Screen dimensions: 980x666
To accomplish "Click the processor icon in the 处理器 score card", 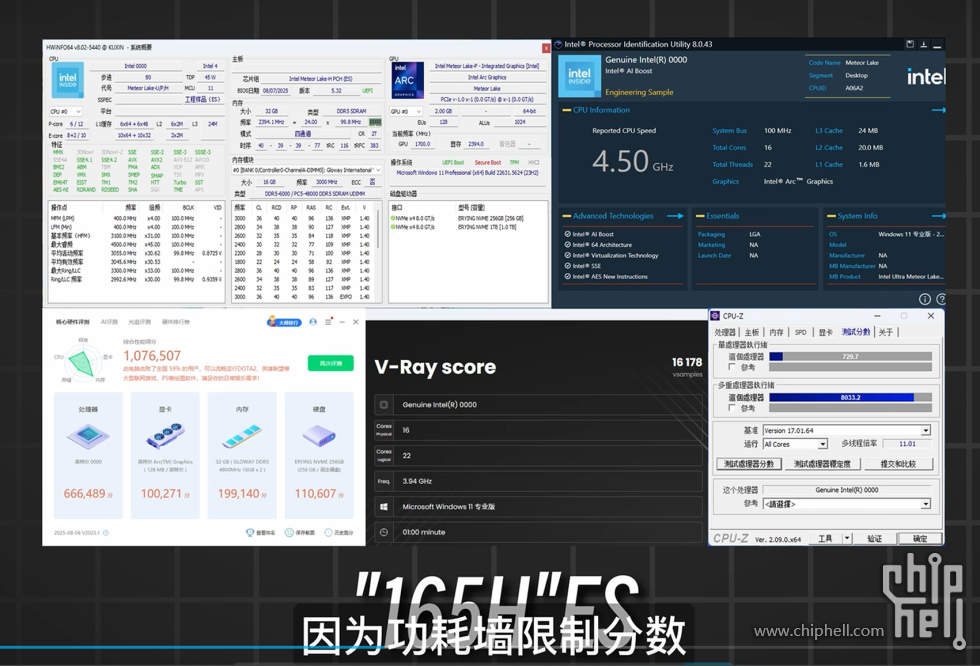I will (x=88, y=435).
